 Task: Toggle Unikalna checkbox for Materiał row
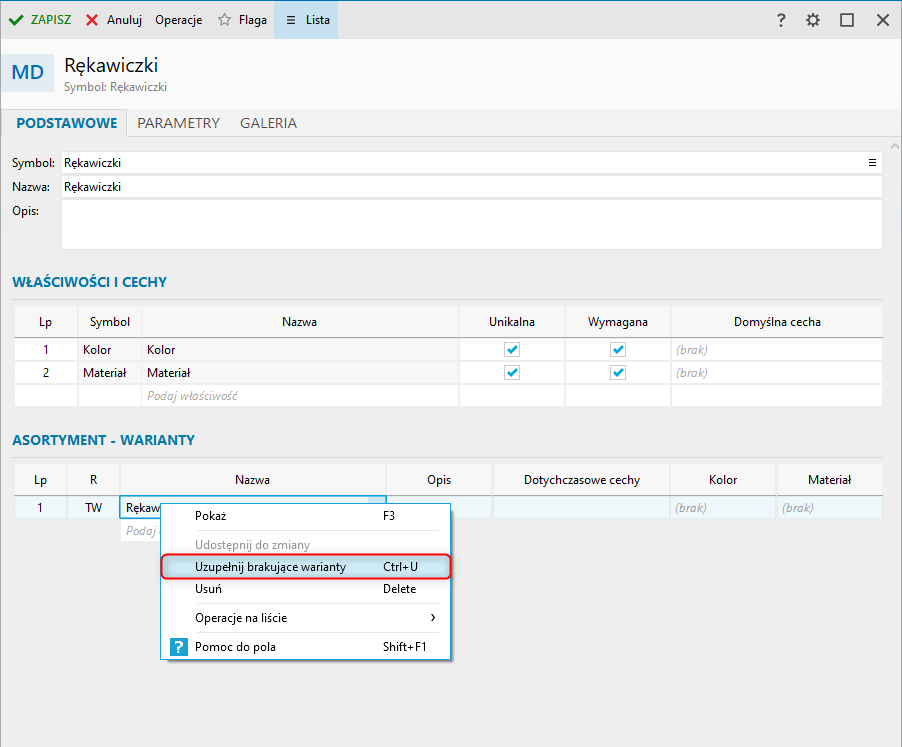click(x=512, y=372)
